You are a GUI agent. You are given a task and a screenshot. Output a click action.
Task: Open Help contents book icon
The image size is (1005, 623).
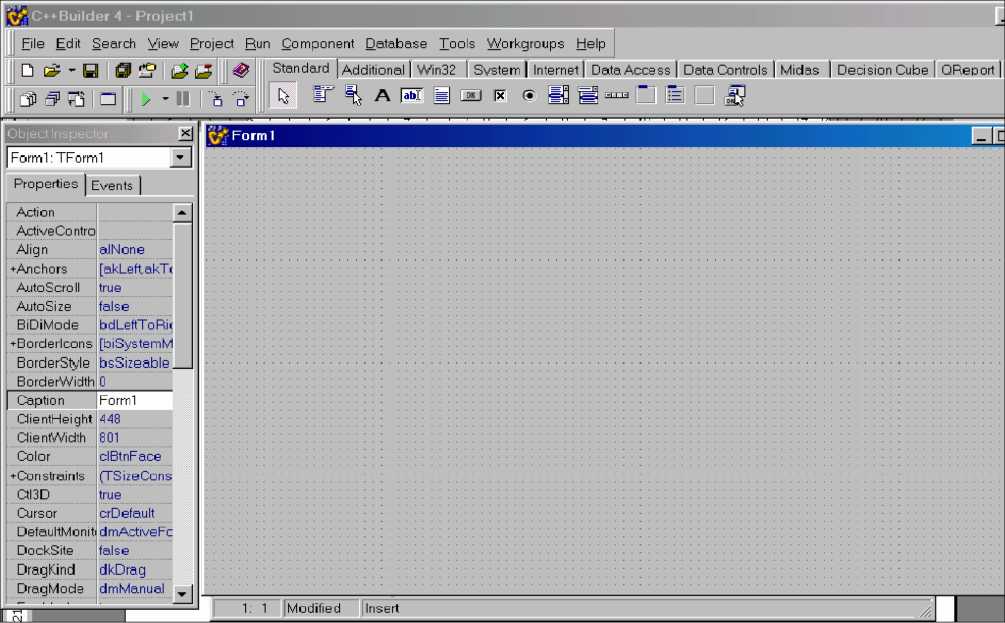[241, 71]
